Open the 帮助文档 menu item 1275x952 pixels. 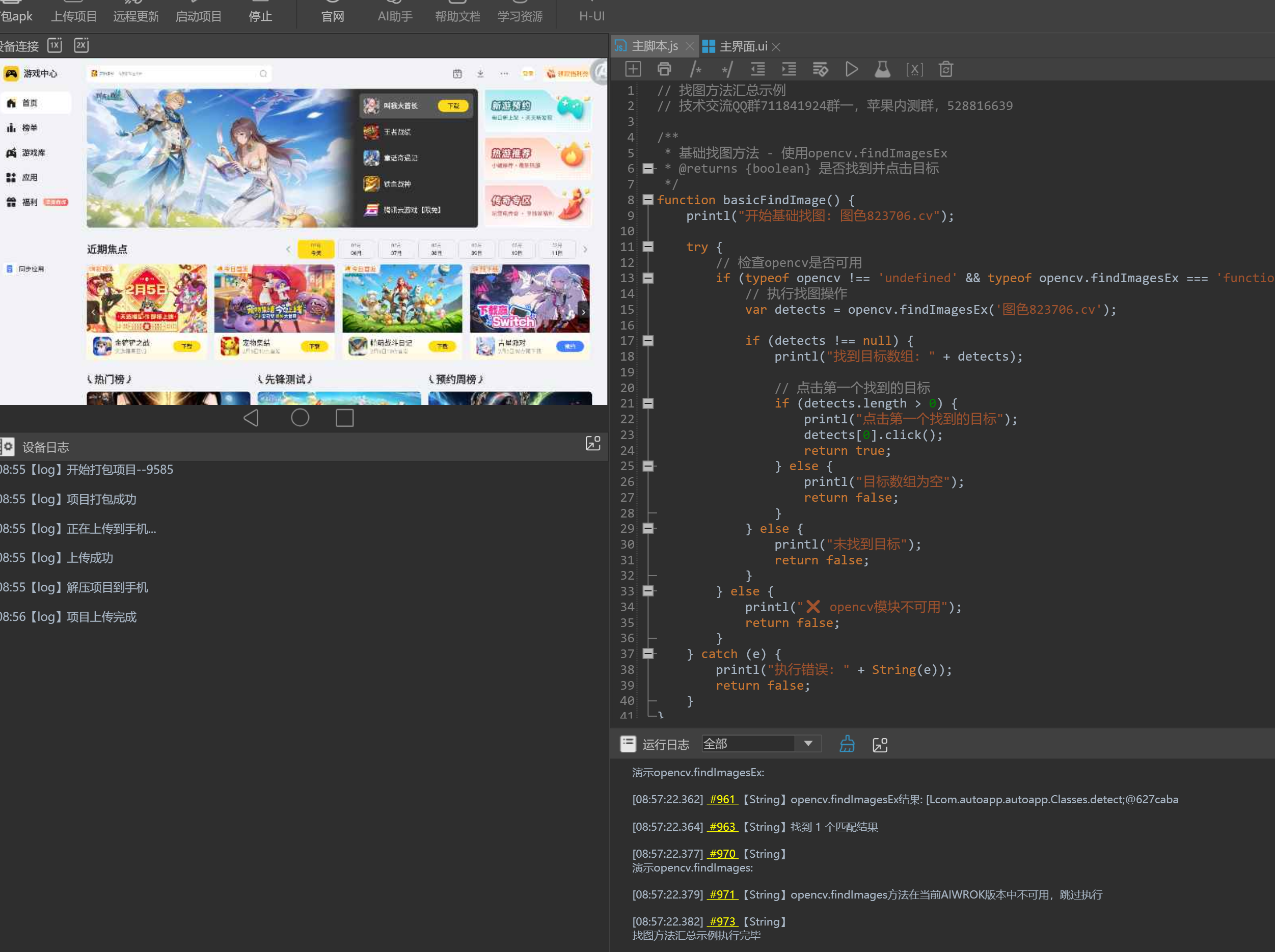(x=457, y=16)
